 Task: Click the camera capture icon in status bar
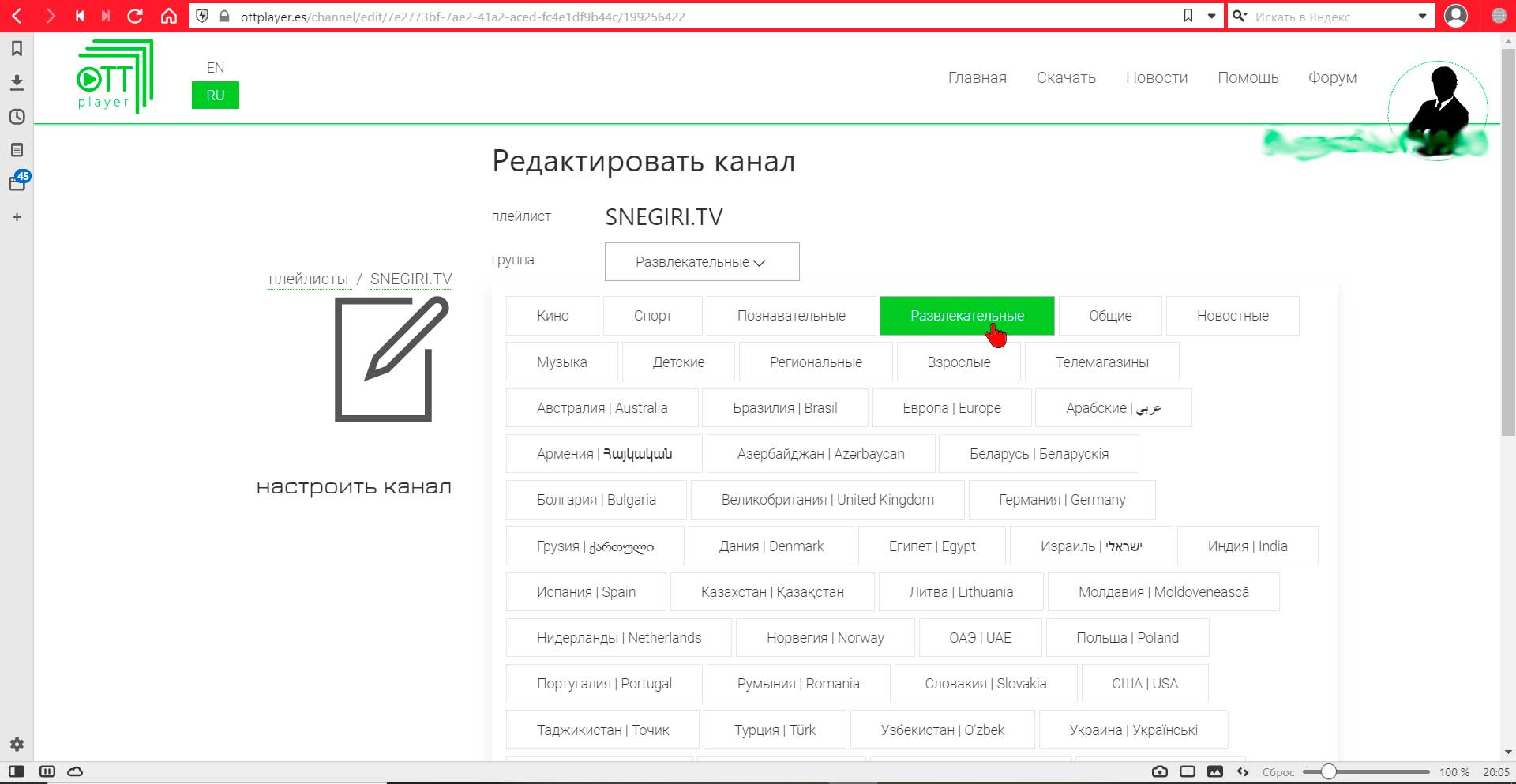point(1159,771)
